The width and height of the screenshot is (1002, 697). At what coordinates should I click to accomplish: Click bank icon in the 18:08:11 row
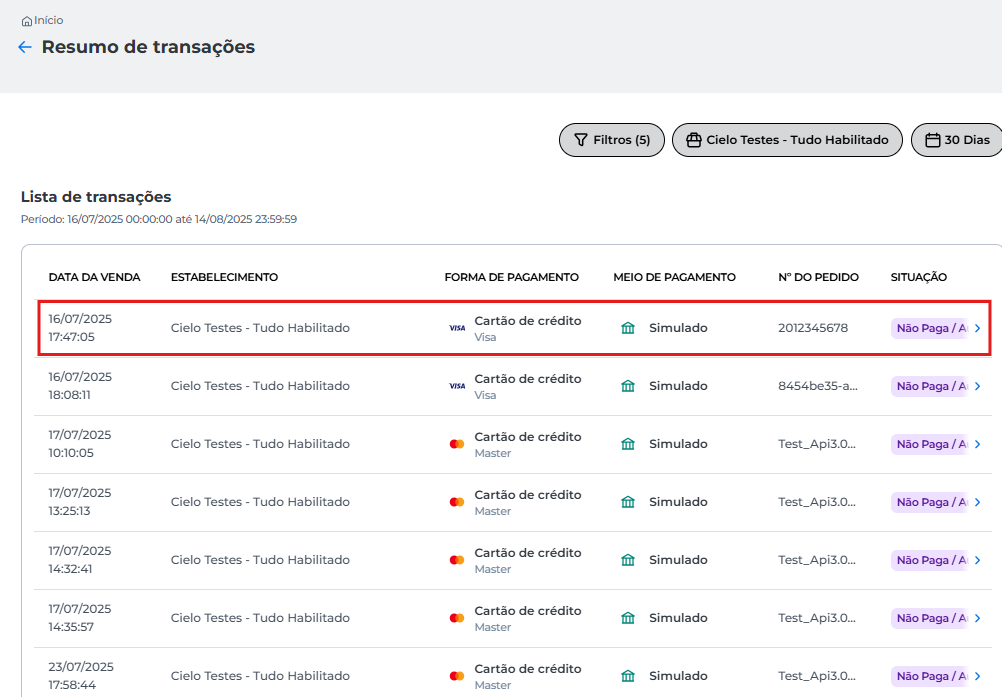pos(628,386)
